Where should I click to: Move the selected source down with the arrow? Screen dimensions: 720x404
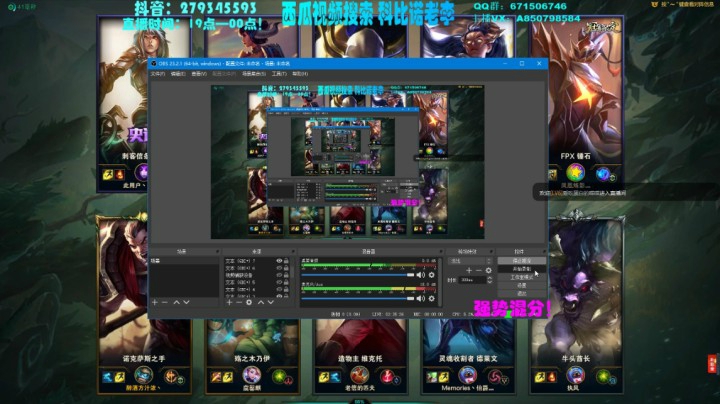[x=270, y=303]
